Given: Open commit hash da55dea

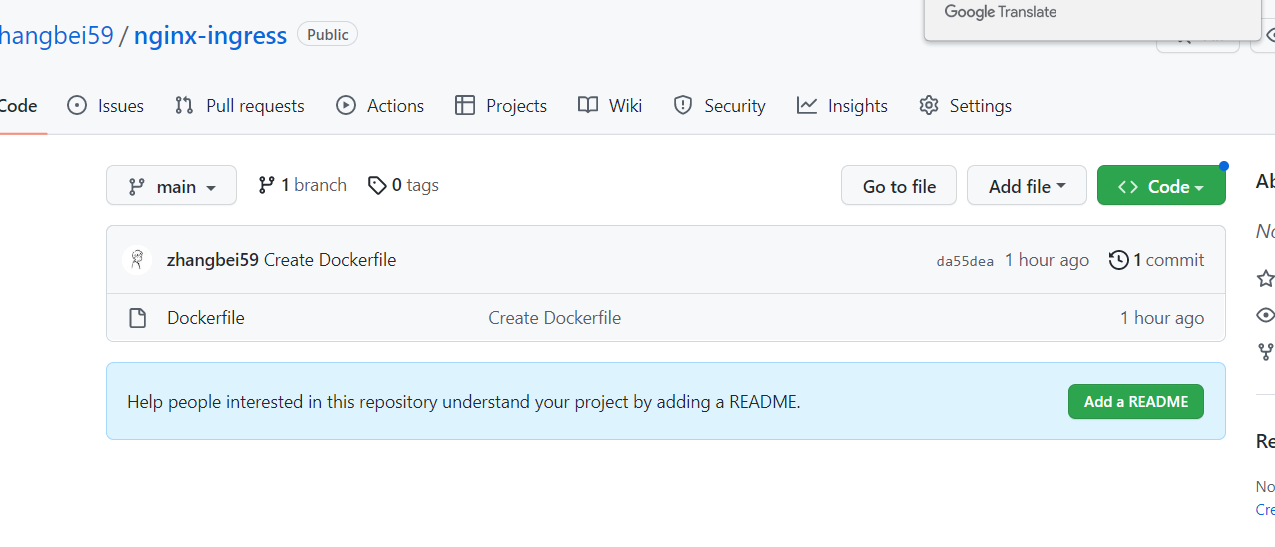Looking at the screenshot, I should pyautogui.click(x=965, y=261).
